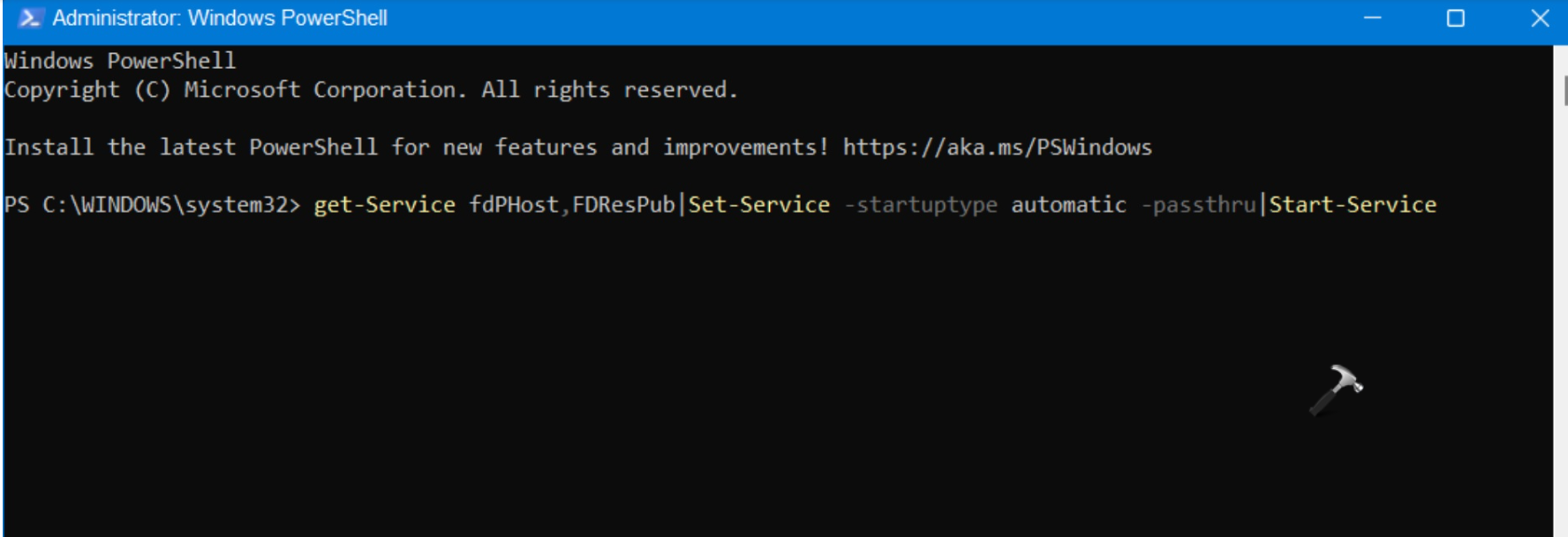Click the Set-Service cmdlet in the command
Viewport: 1568px width, 537px height.
click(758, 205)
